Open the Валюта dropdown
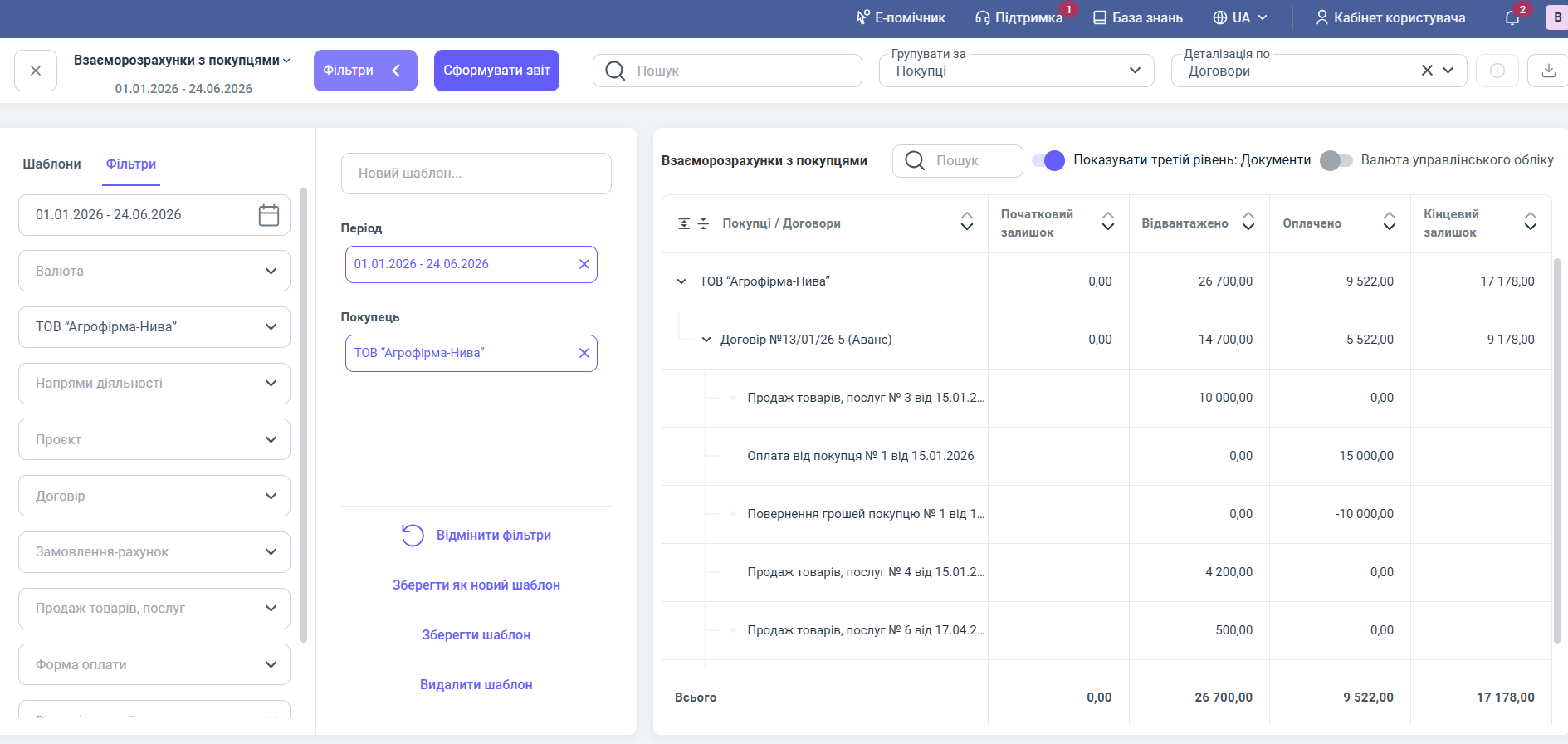The height and width of the screenshot is (744, 1568). (154, 271)
